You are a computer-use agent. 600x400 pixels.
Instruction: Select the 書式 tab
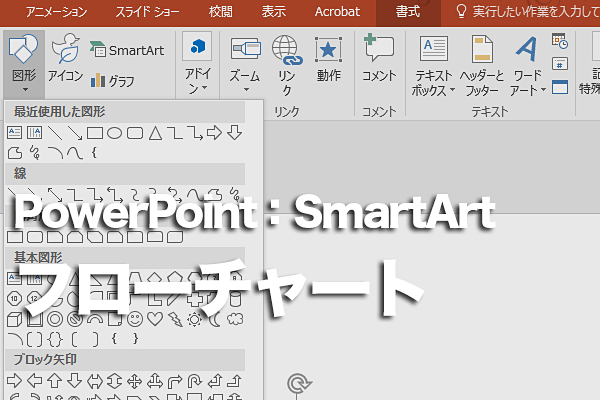[x=408, y=11]
